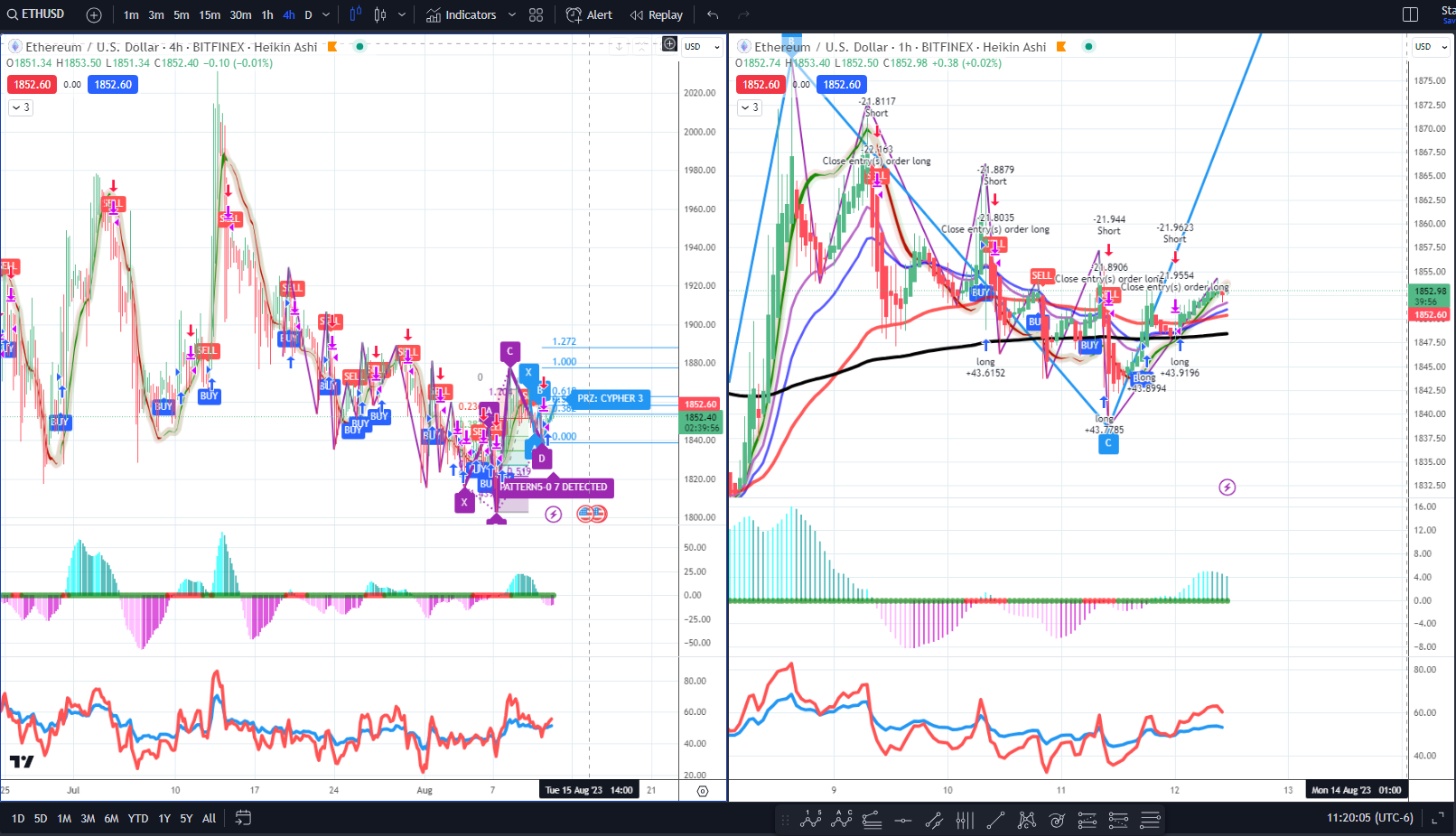Toggle the left chart's green market status dot

[359, 47]
